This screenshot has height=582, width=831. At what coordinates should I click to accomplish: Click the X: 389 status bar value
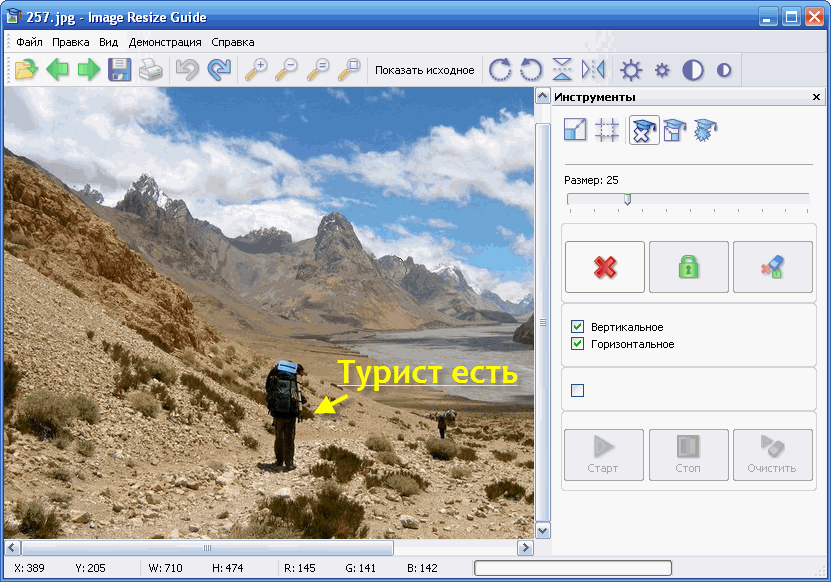coord(29,568)
